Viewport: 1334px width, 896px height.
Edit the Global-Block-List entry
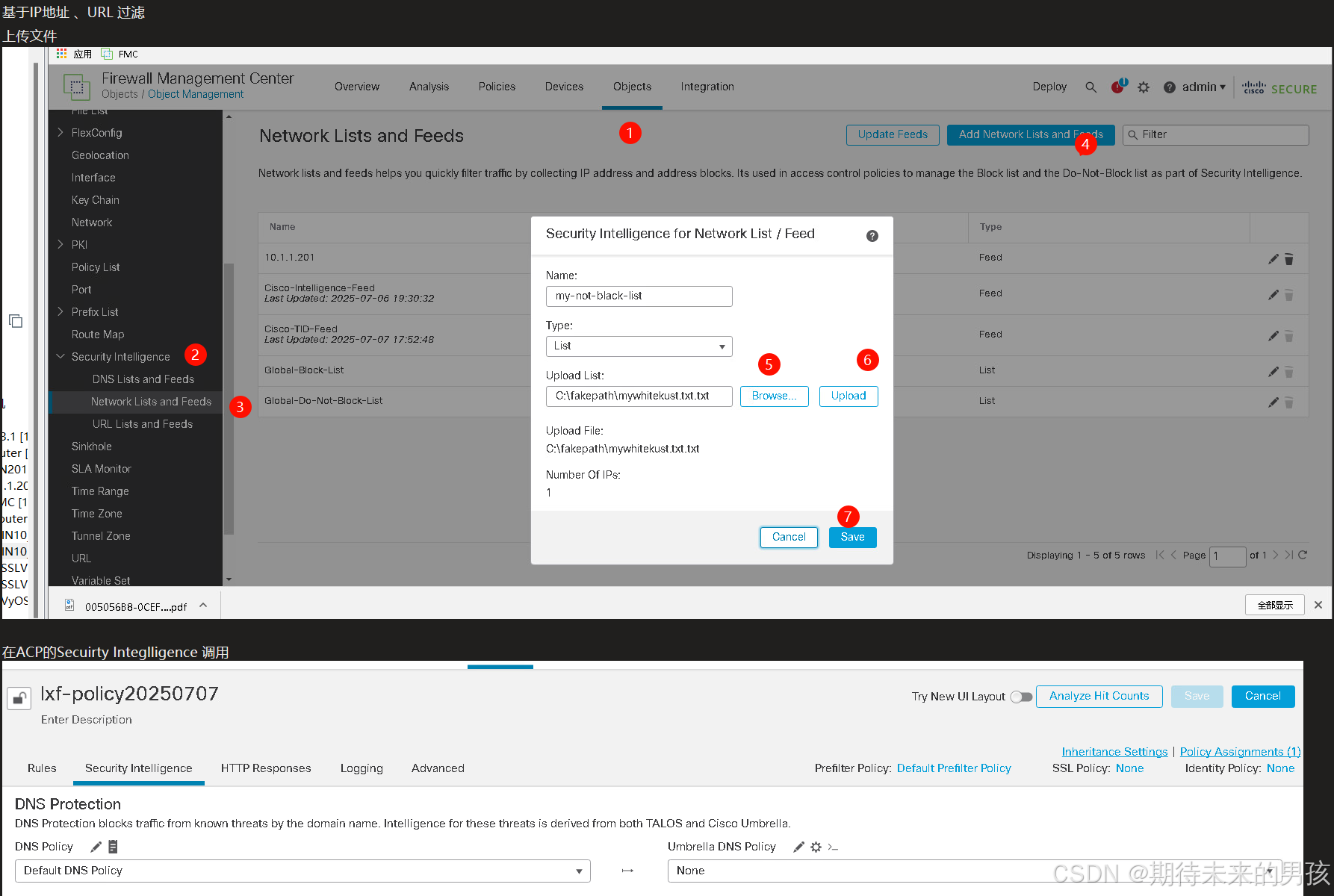click(x=1273, y=371)
